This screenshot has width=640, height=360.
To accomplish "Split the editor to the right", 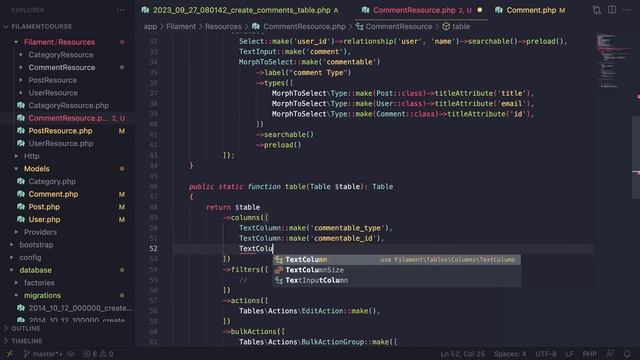I will point(612,10).
